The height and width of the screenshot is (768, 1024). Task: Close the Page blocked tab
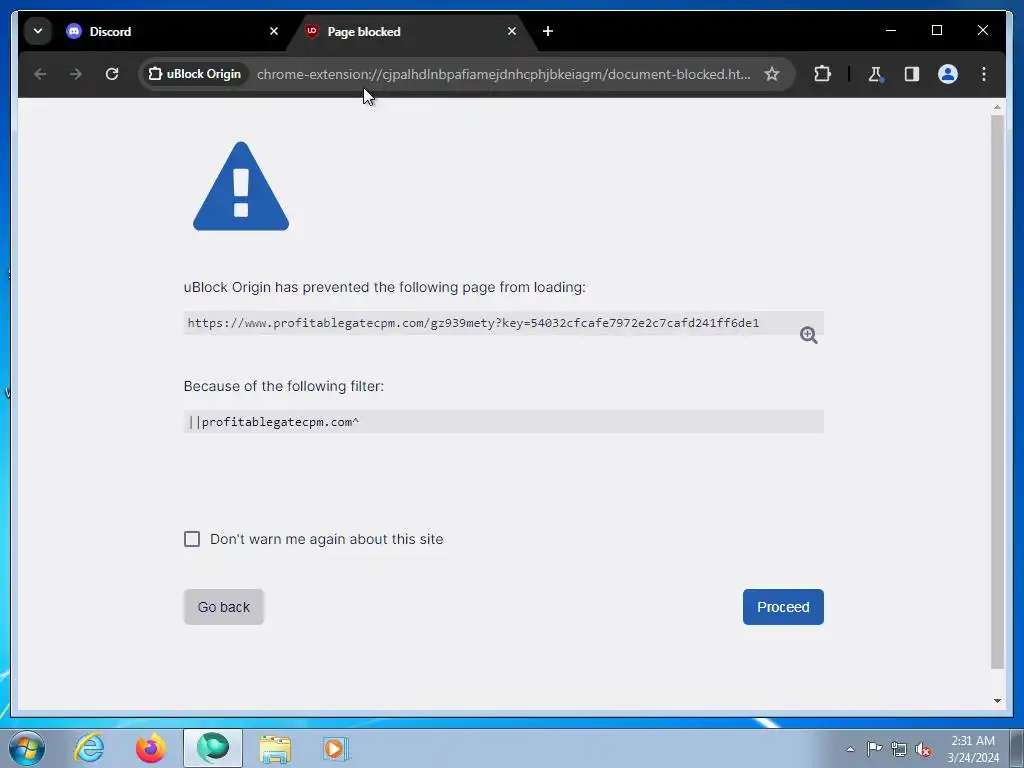click(512, 31)
